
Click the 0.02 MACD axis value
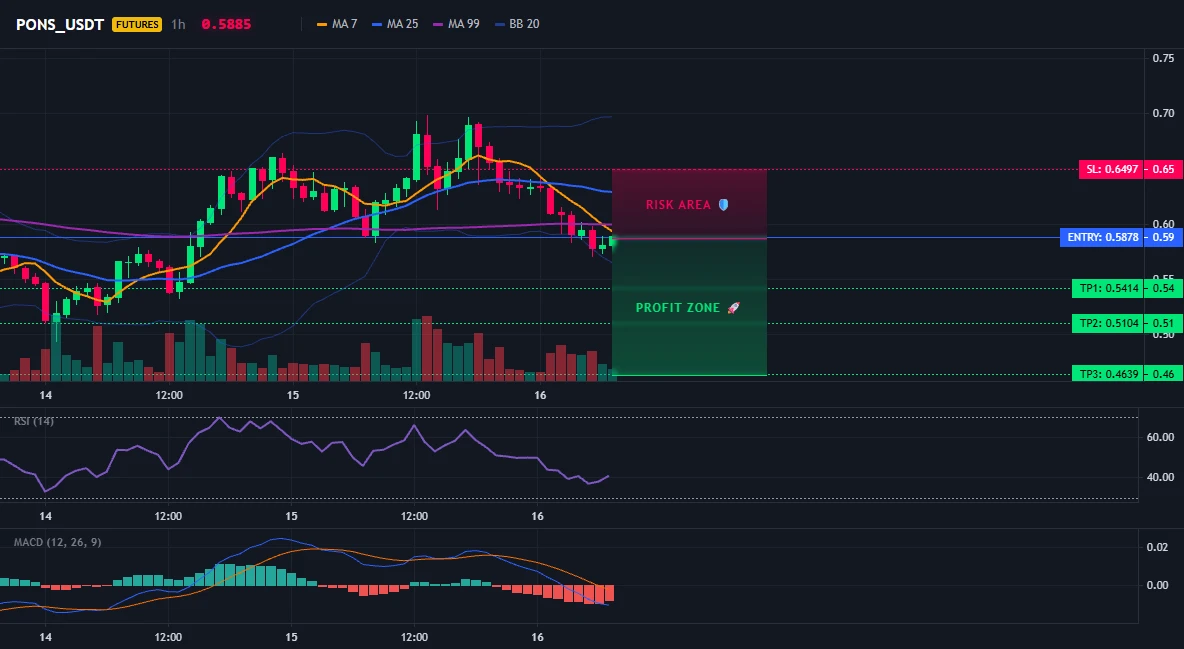(1158, 547)
